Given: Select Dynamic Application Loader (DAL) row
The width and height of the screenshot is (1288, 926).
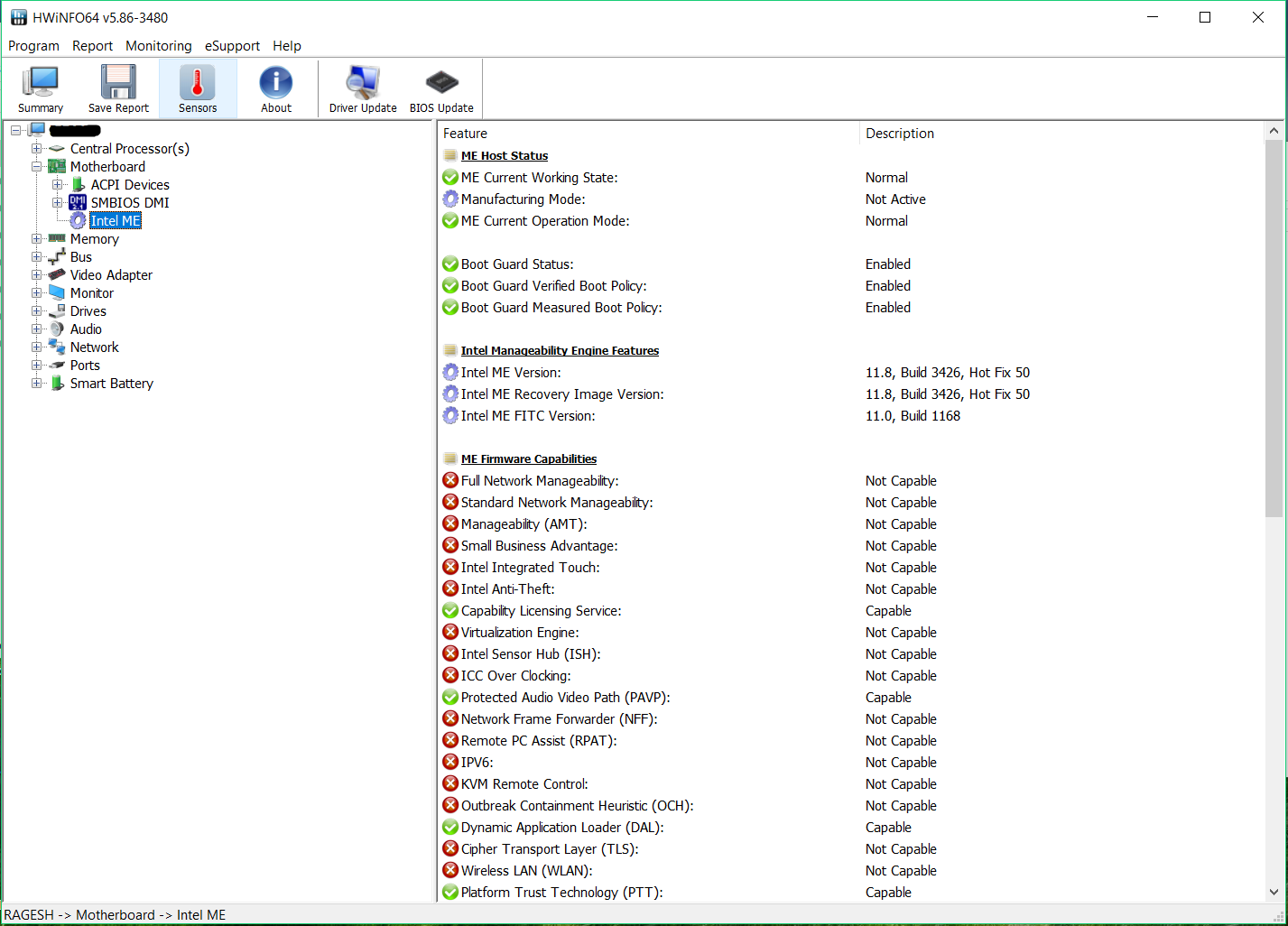Looking at the screenshot, I should coord(851,828).
